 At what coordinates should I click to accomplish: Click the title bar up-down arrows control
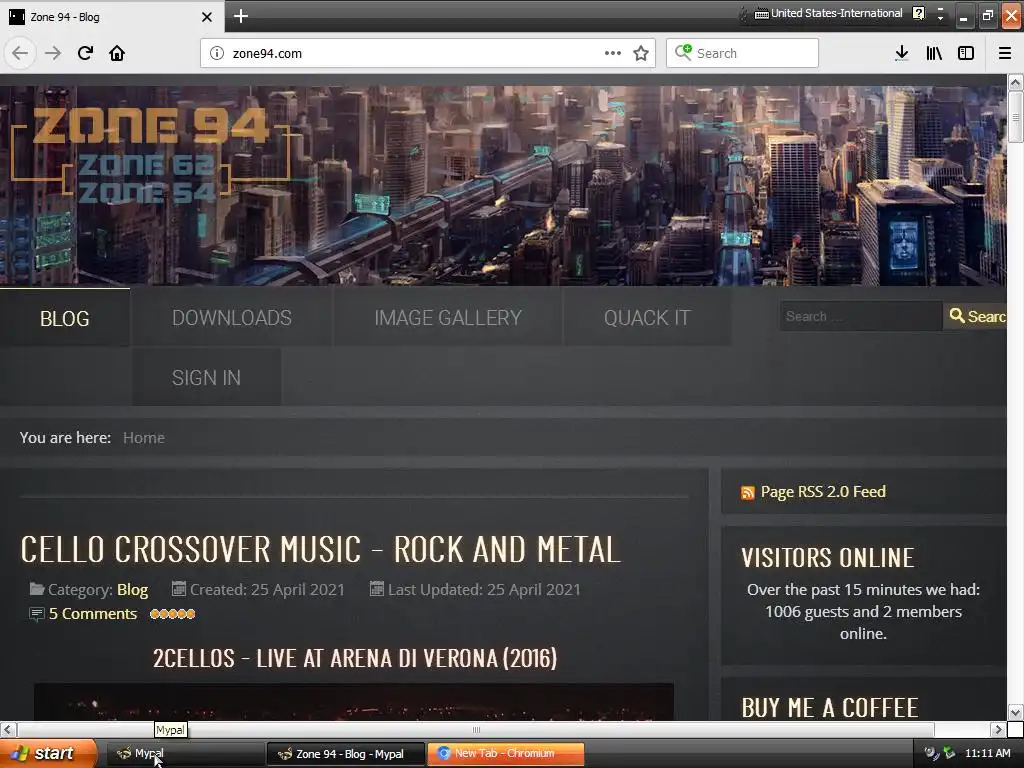tap(940, 14)
